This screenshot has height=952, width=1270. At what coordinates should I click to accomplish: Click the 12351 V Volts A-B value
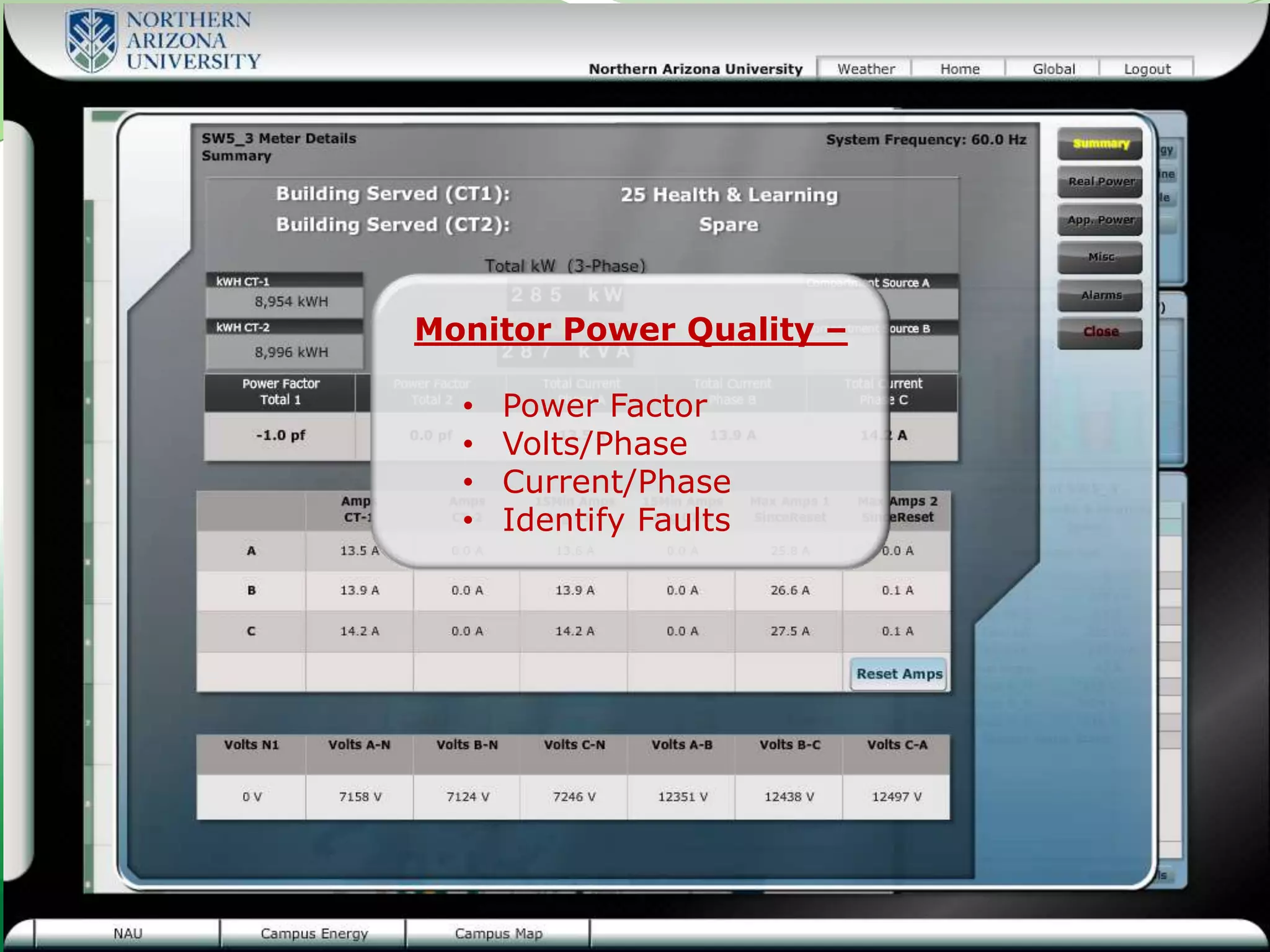[682, 796]
